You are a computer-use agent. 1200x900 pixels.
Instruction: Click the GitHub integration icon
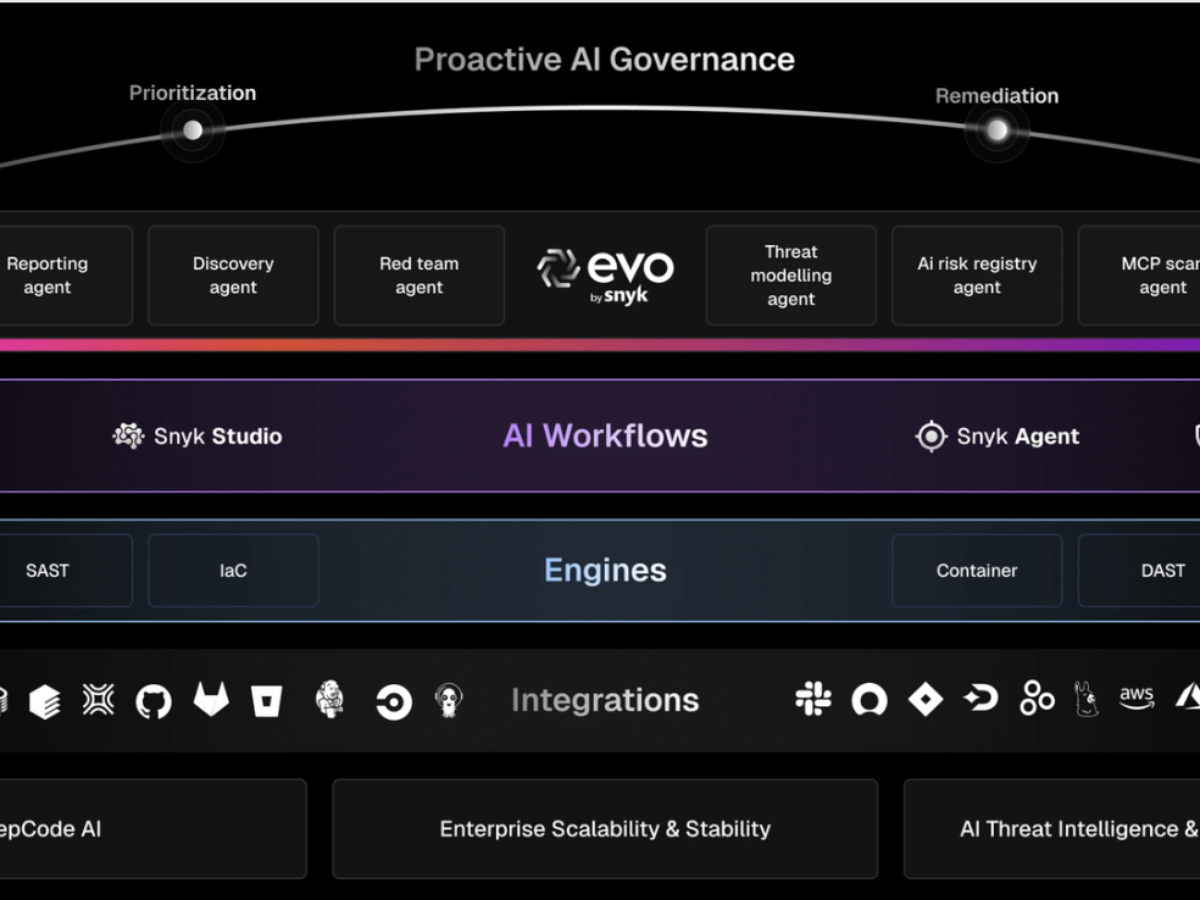click(153, 701)
